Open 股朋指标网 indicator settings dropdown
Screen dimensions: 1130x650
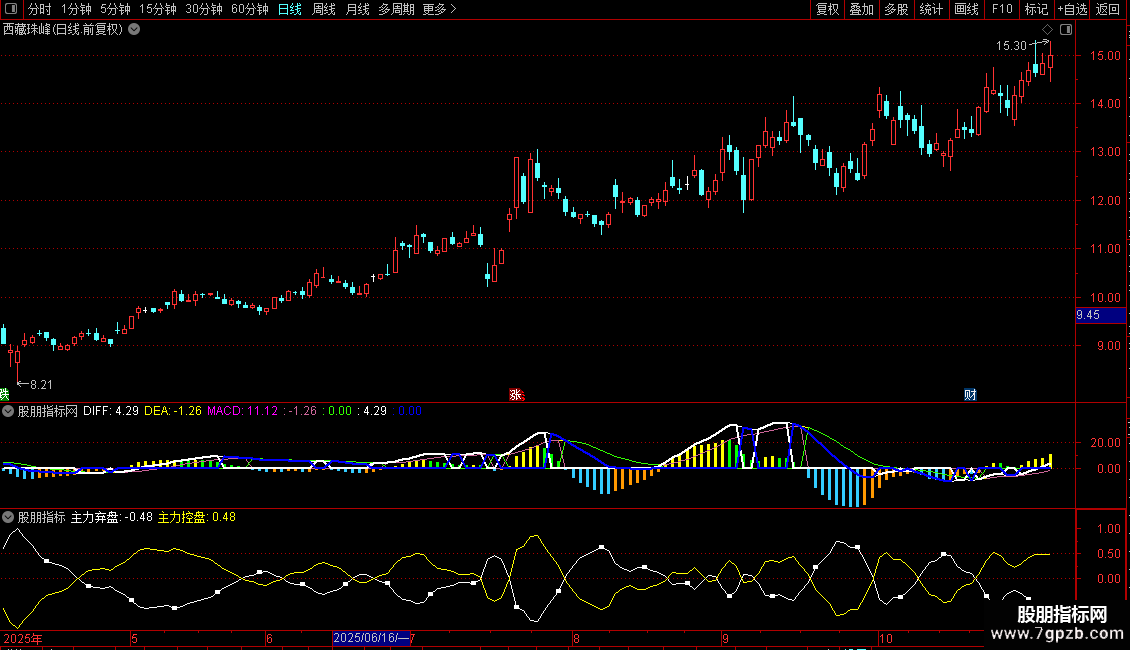coord(8,411)
